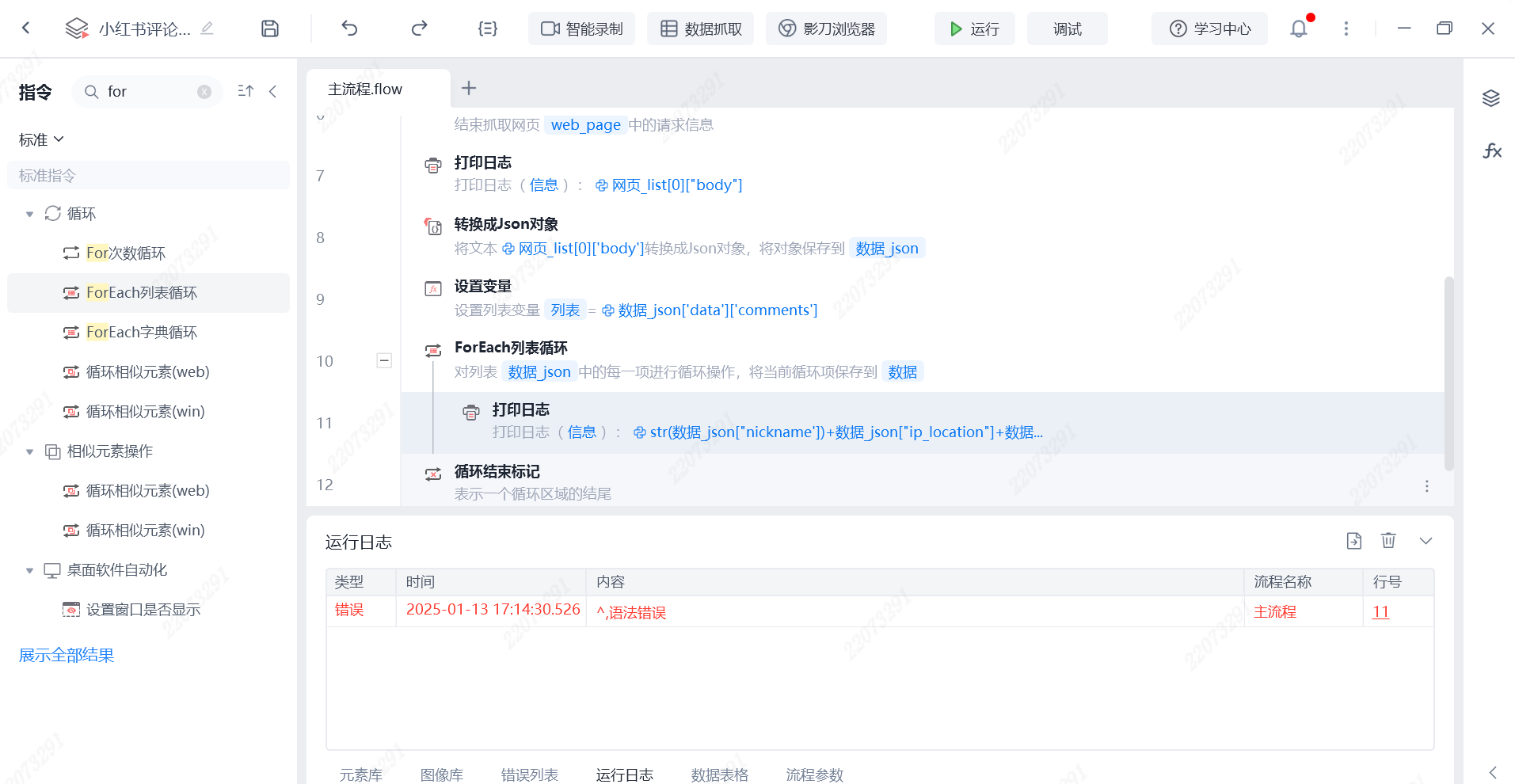The height and width of the screenshot is (784, 1515).
Task: Select 设置窗口是否显示 instruction
Action: (148, 610)
